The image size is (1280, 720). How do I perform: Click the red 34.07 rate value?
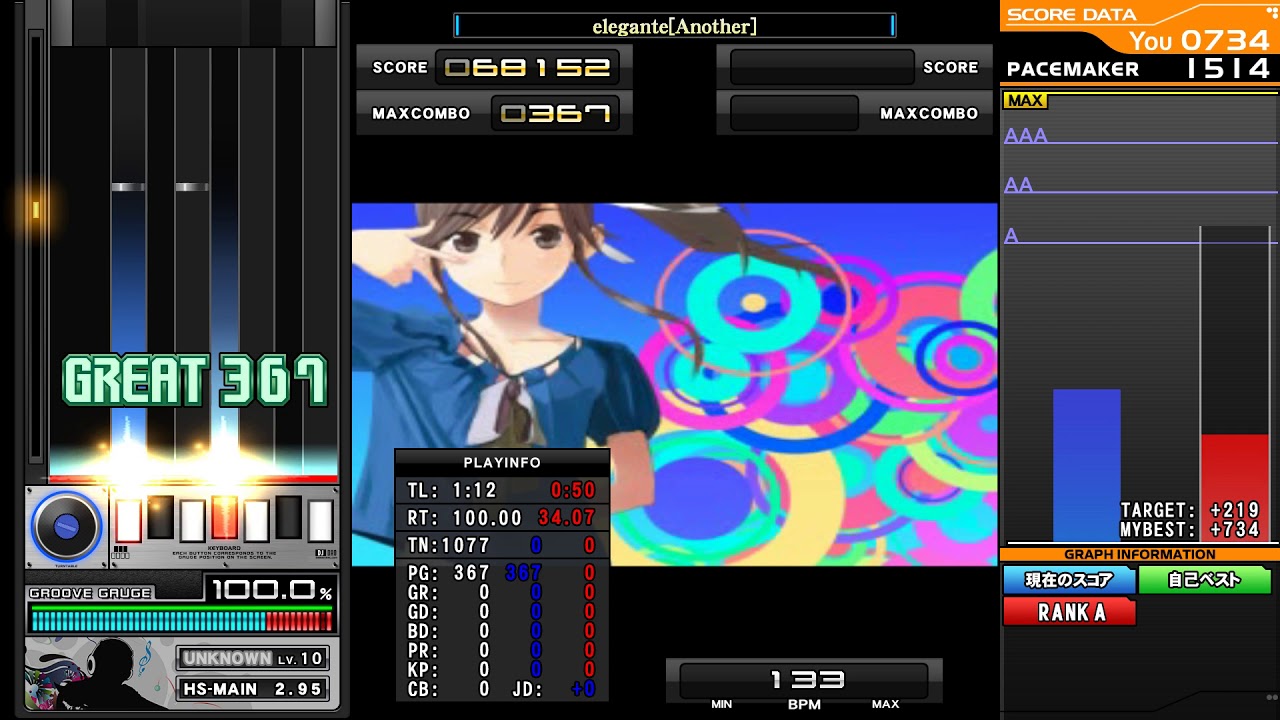pyautogui.click(x=567, y=518)
